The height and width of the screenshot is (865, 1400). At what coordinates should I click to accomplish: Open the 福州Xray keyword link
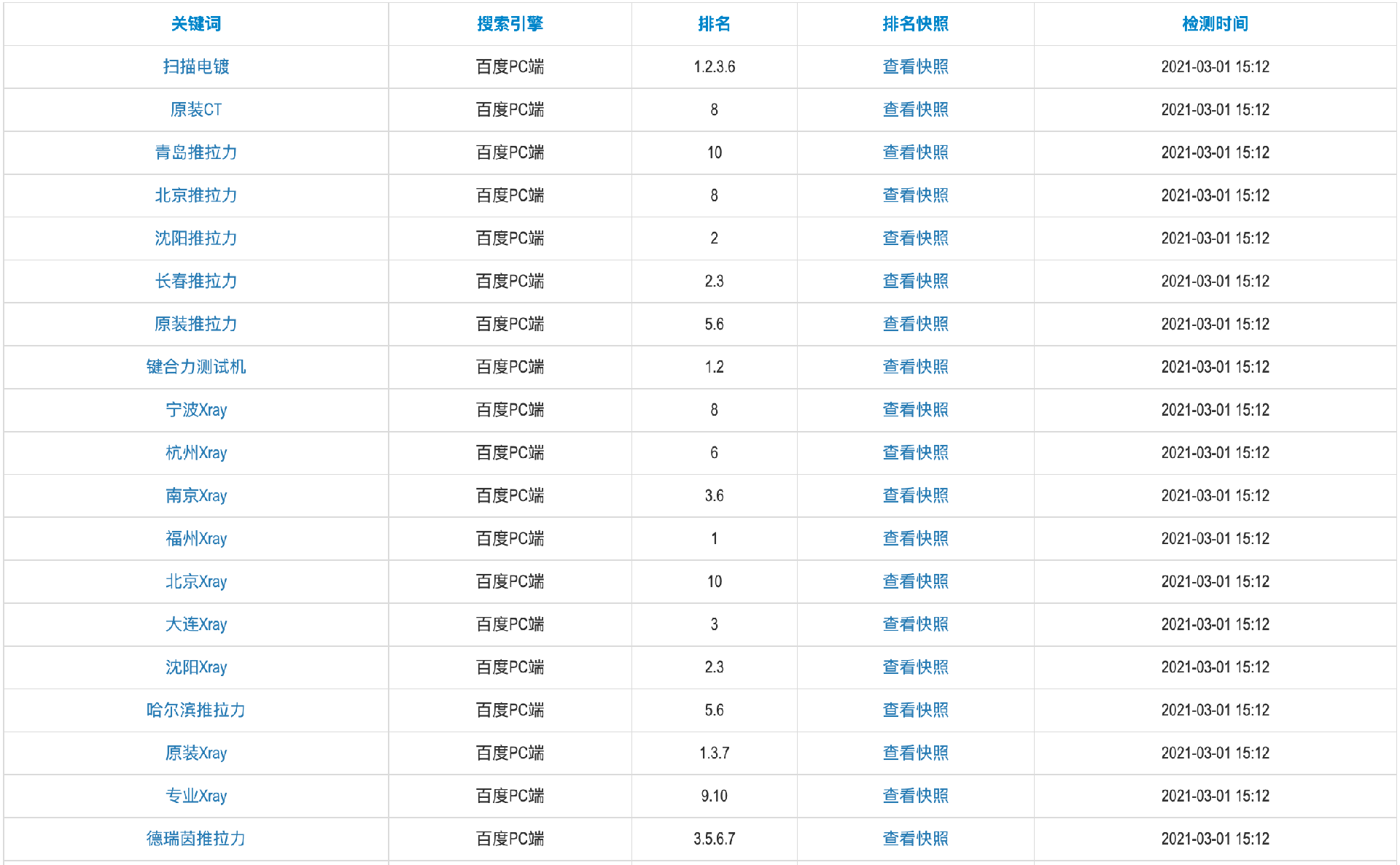(196, 538)
